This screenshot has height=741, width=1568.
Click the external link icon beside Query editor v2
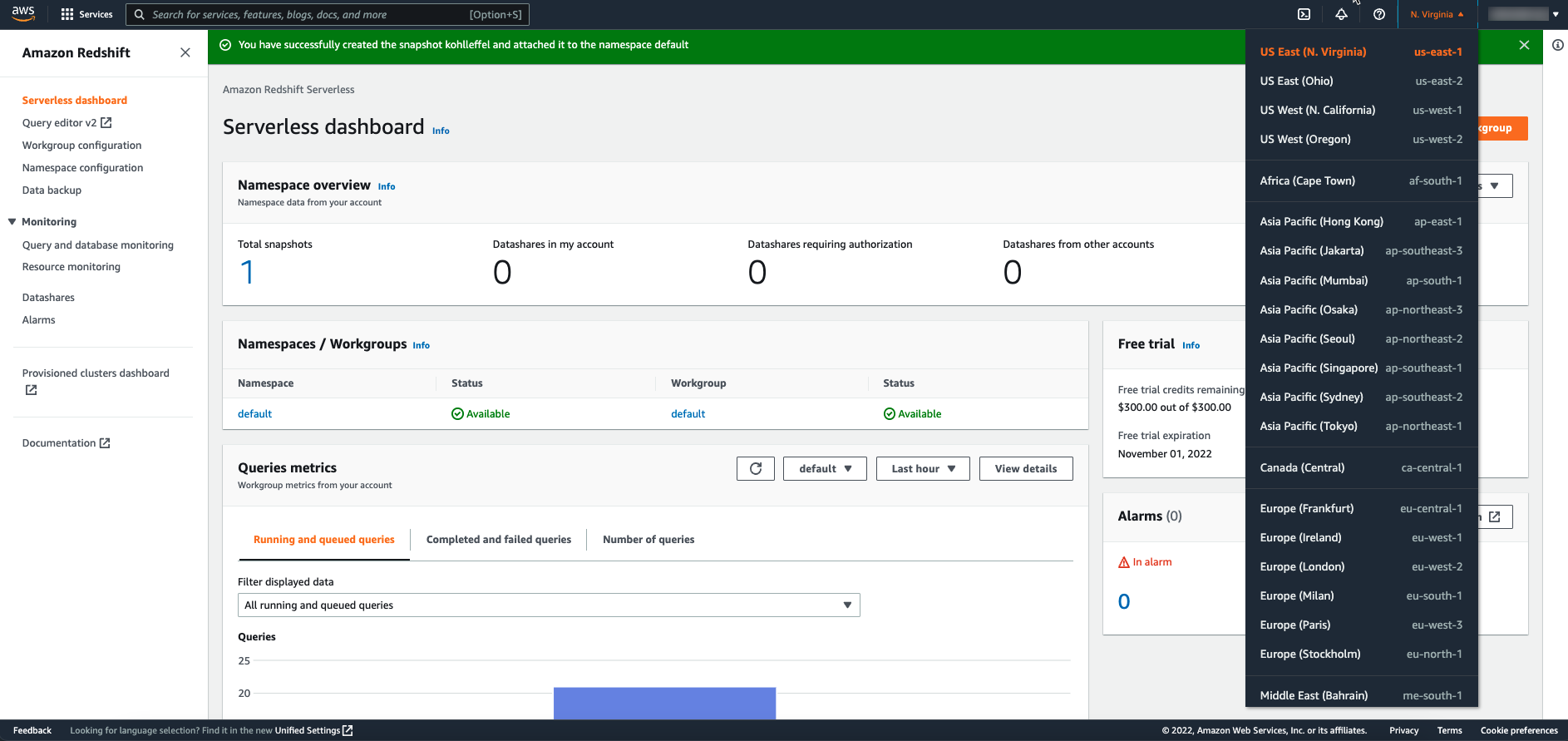106,122
